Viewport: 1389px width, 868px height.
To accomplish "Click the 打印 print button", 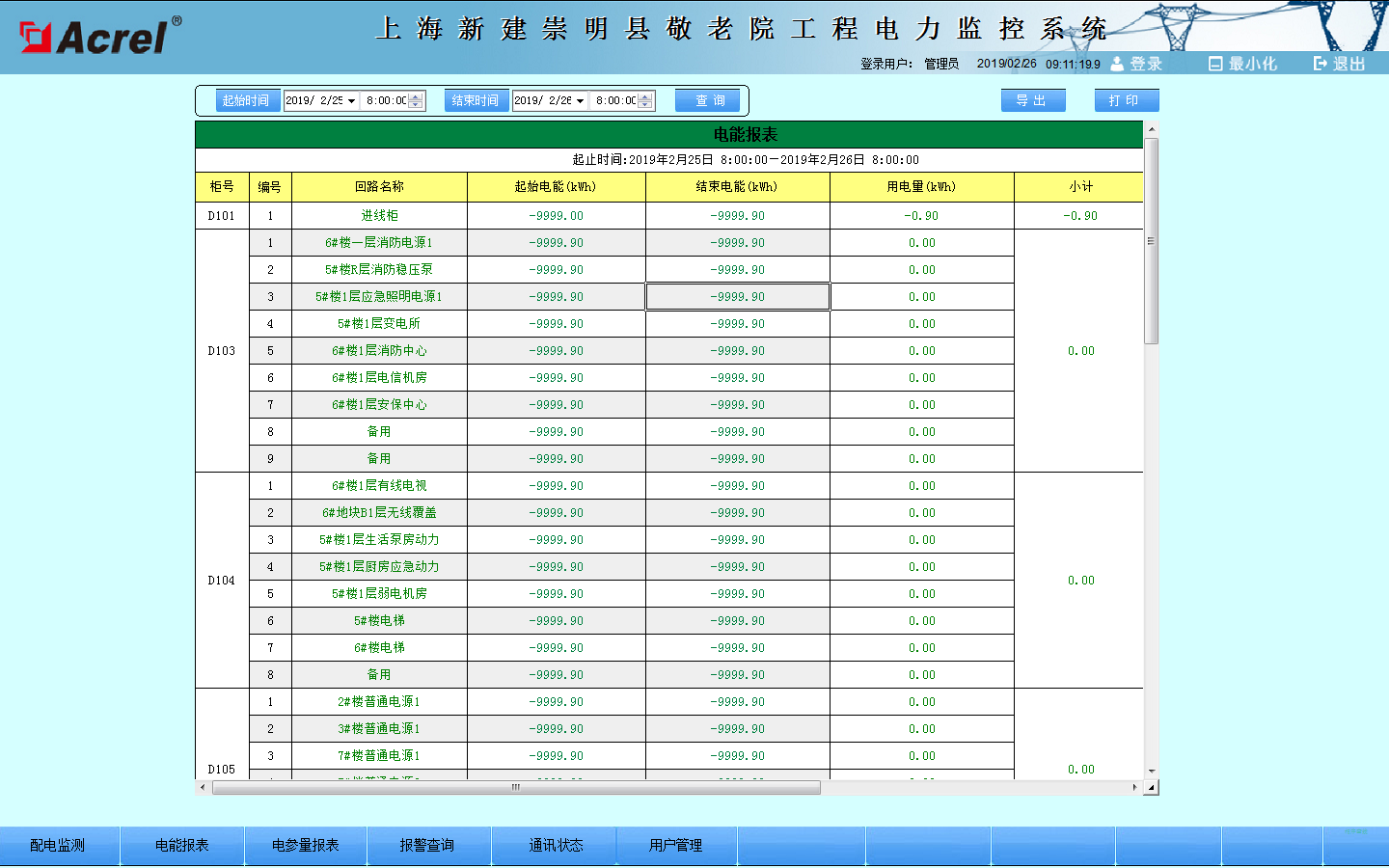I will pyautogui.click(x=1126, y=100).
